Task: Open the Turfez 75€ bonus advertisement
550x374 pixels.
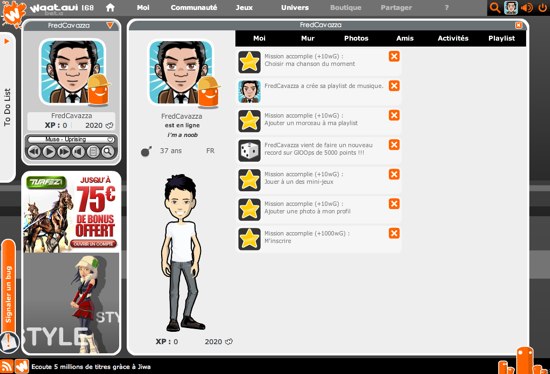Action: 72,212
